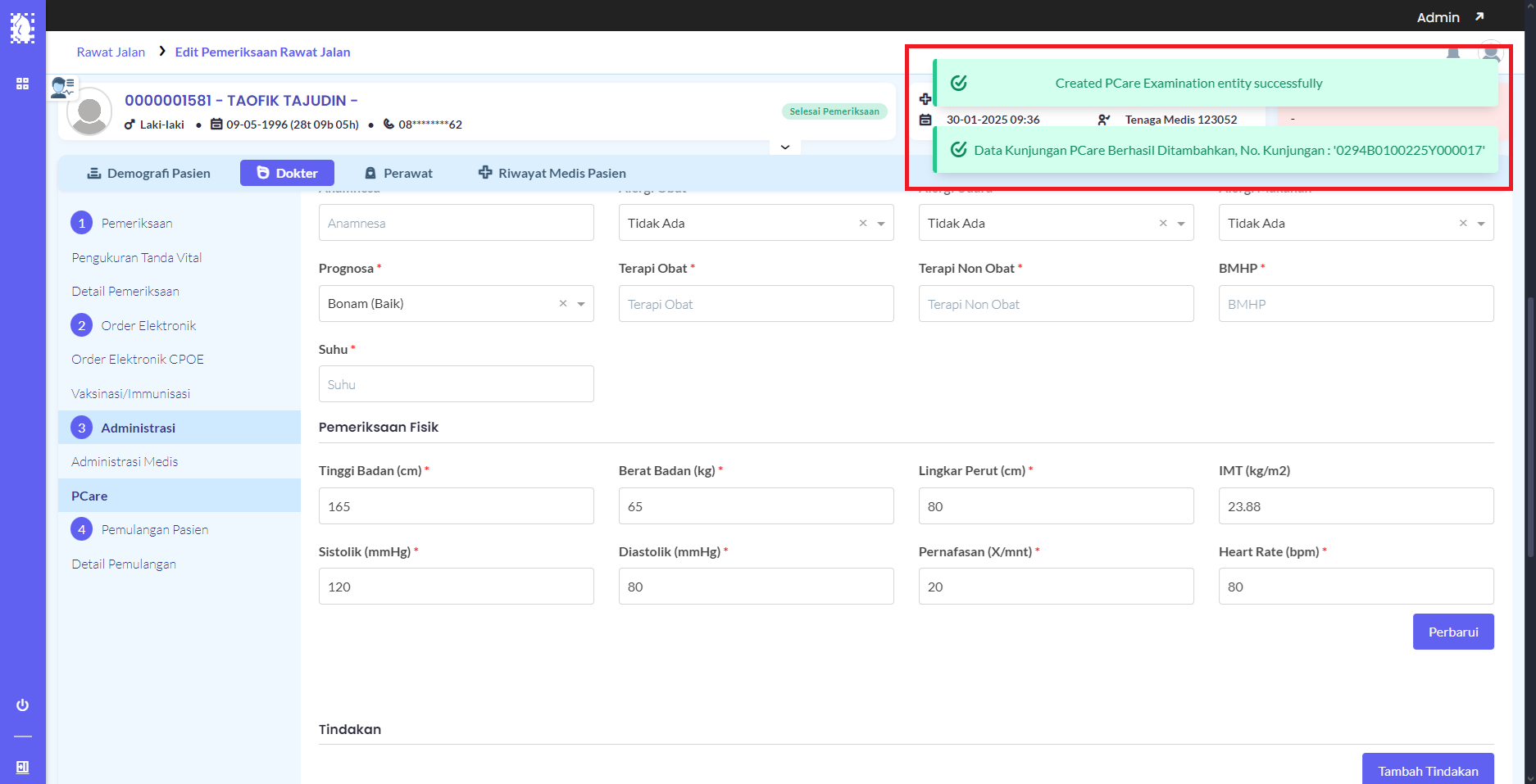Click the Admin user label
Image resolution: width=1536 pixels, height=784 pixels.
tap(1438, 17)
